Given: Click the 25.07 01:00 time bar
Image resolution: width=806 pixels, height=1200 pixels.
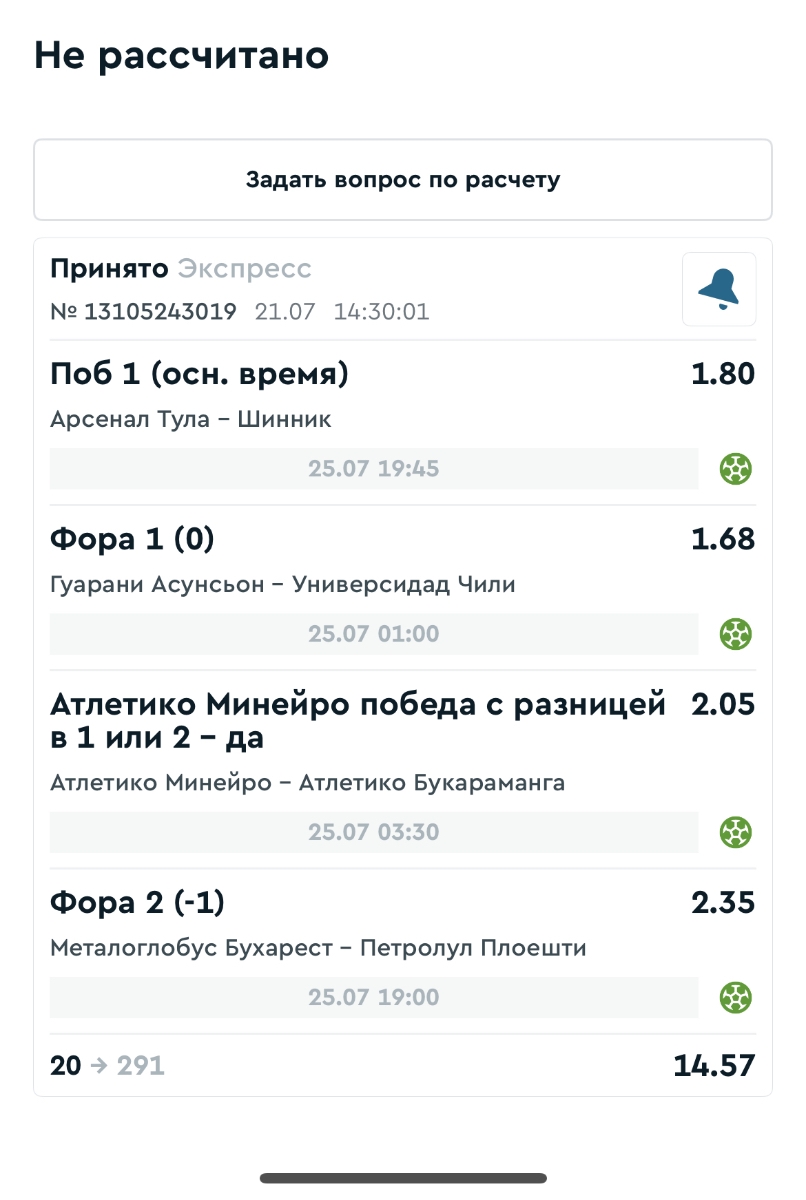Looking at the screenshot, I should point(374,634).
